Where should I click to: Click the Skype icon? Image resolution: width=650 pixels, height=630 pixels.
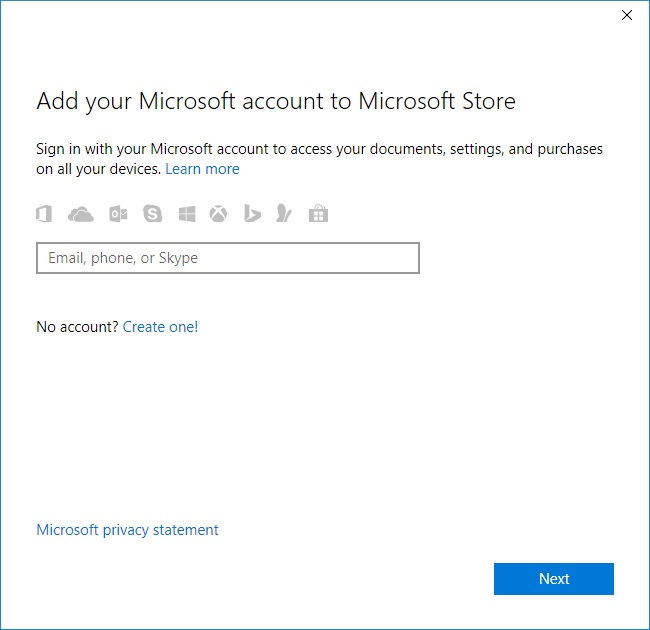coord(152,213)
